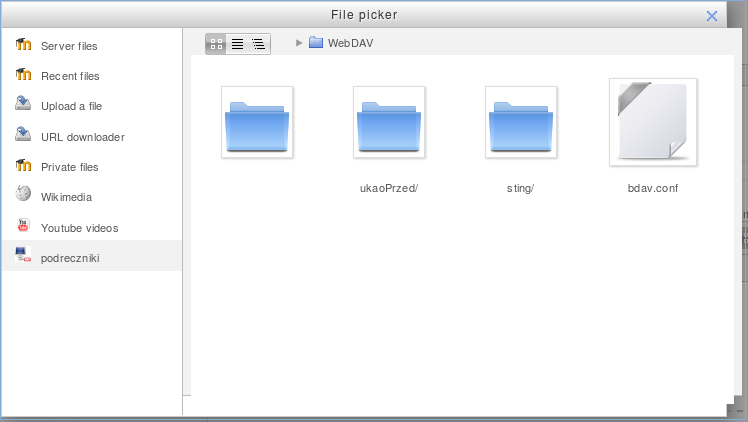This screenshot has height=422, width=748.
Task: Click the Moodle icon beside Recent files
Action: click(23, 74)
